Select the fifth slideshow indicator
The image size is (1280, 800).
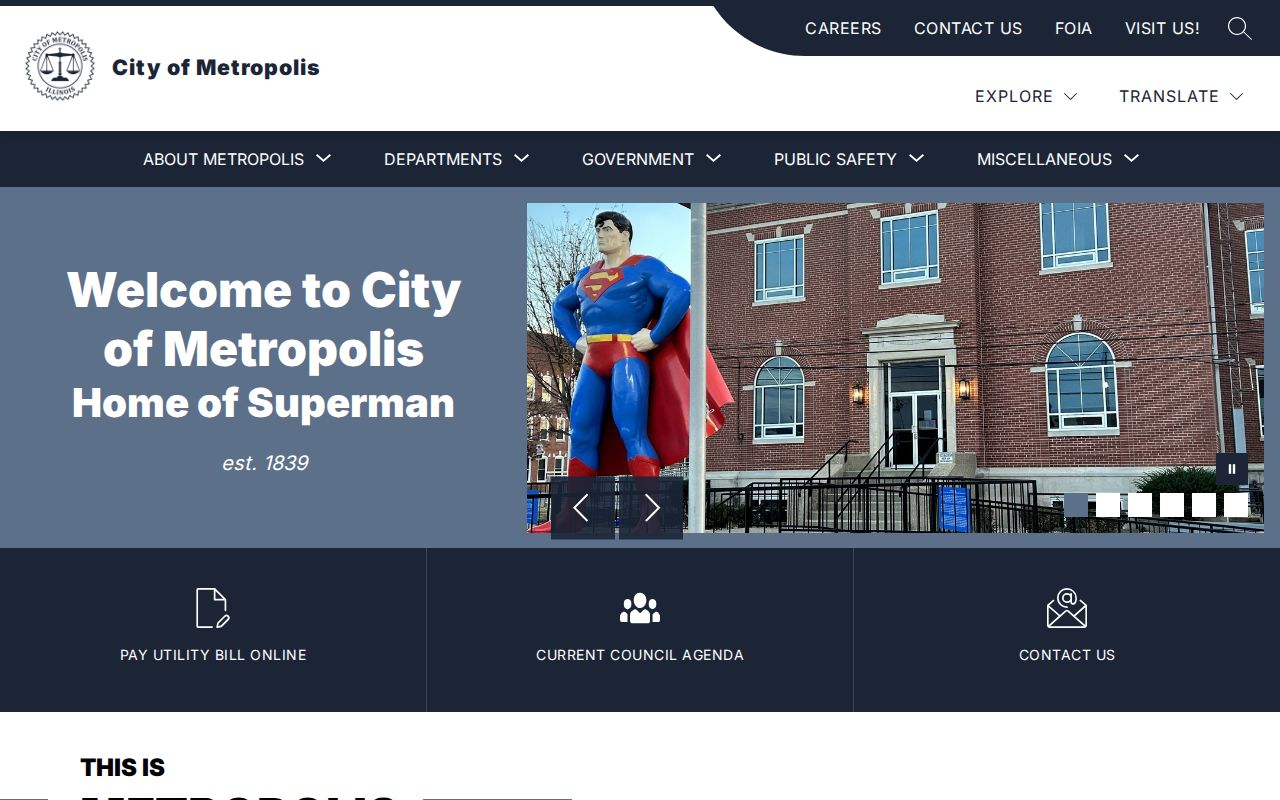pyautogui.click(x=1204, y=505)
